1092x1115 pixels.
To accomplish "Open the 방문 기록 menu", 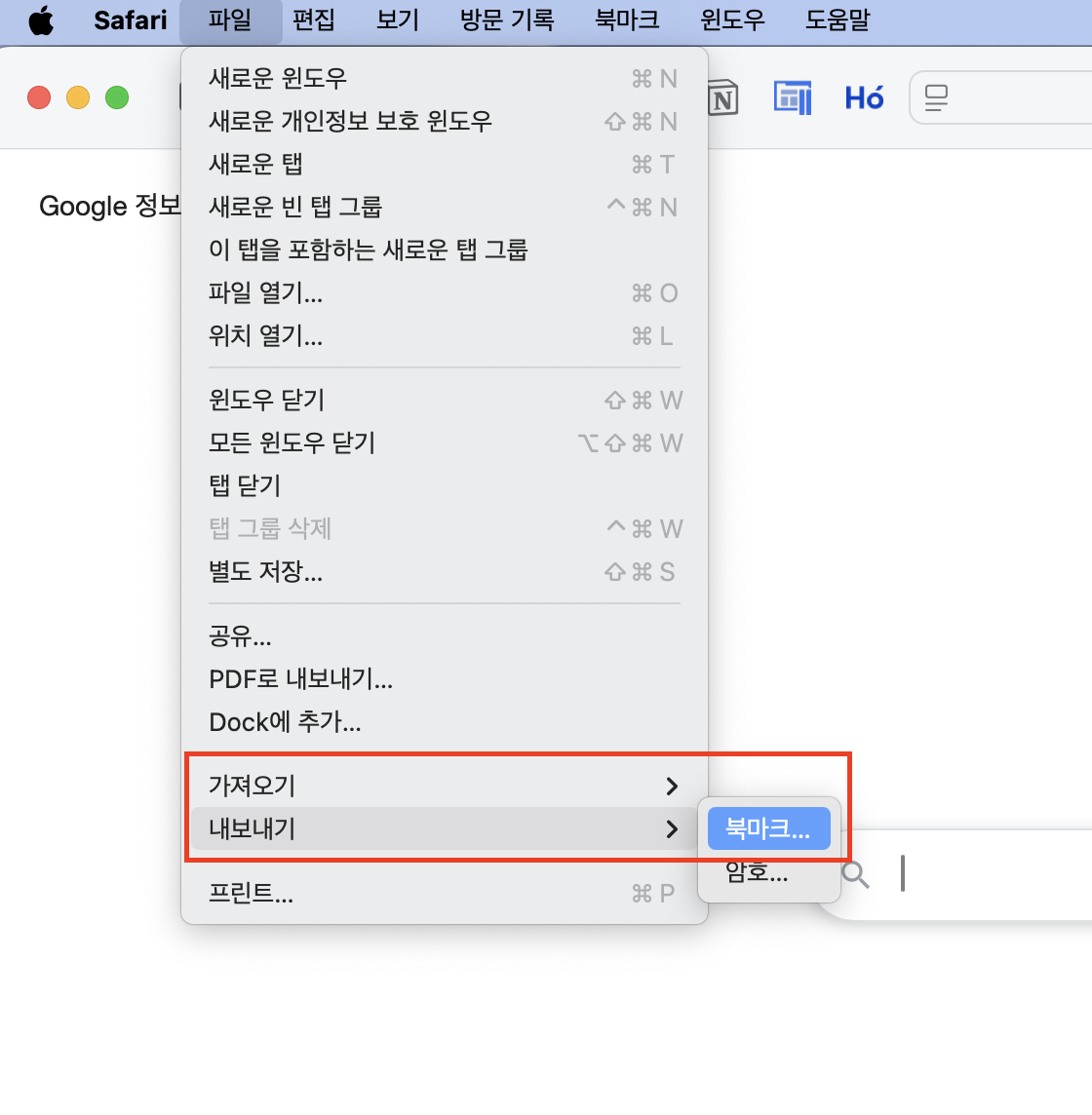I will click(x=506, y=21).
